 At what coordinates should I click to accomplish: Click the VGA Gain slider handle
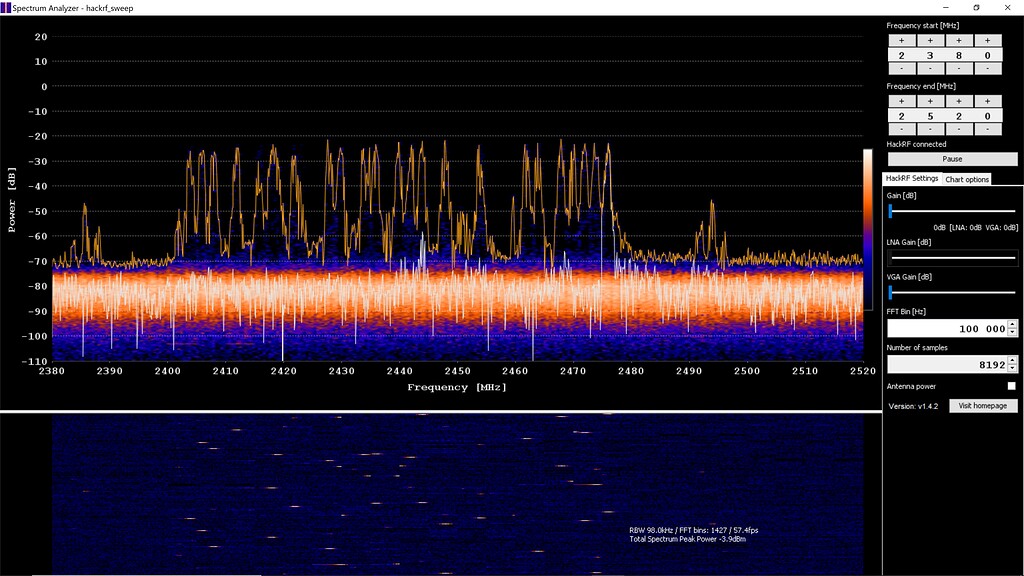click(890, 292)
